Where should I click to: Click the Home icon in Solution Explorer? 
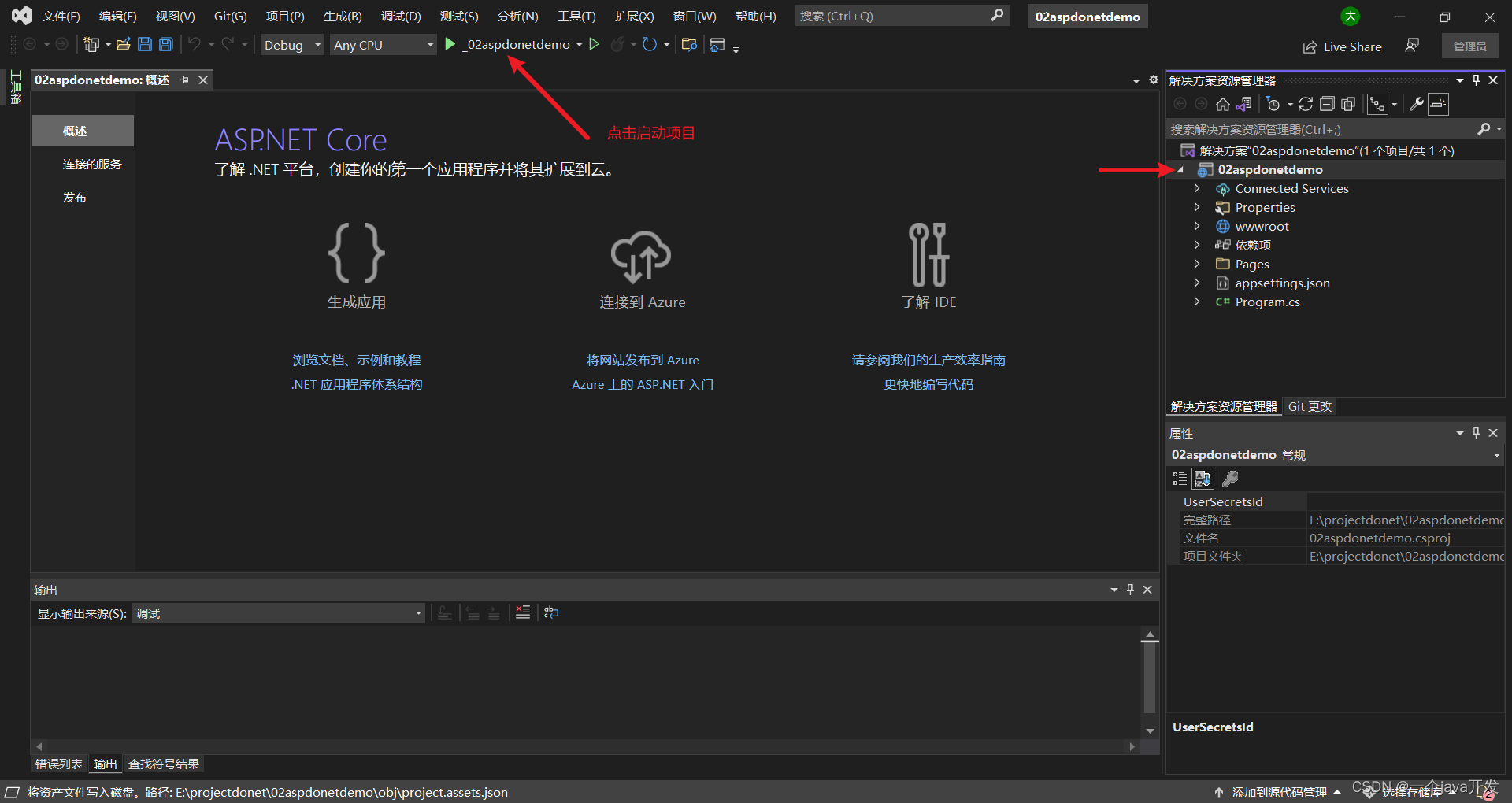click(x=1223, y=104)
